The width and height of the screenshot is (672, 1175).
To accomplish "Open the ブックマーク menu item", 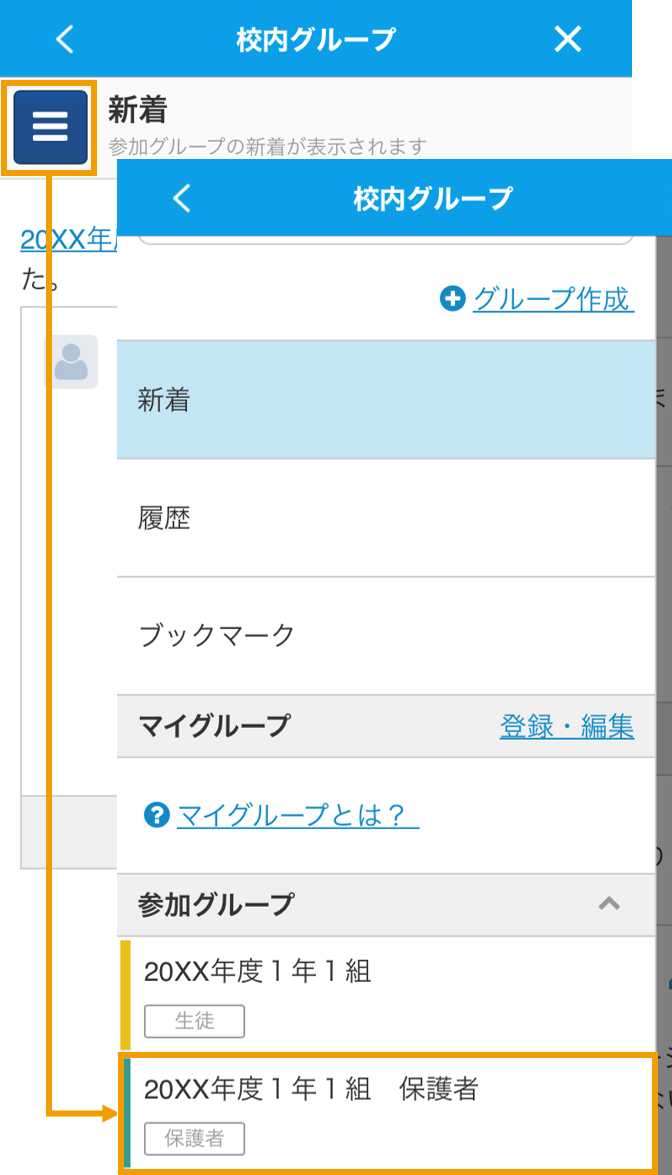I will (x=386, y=635).
